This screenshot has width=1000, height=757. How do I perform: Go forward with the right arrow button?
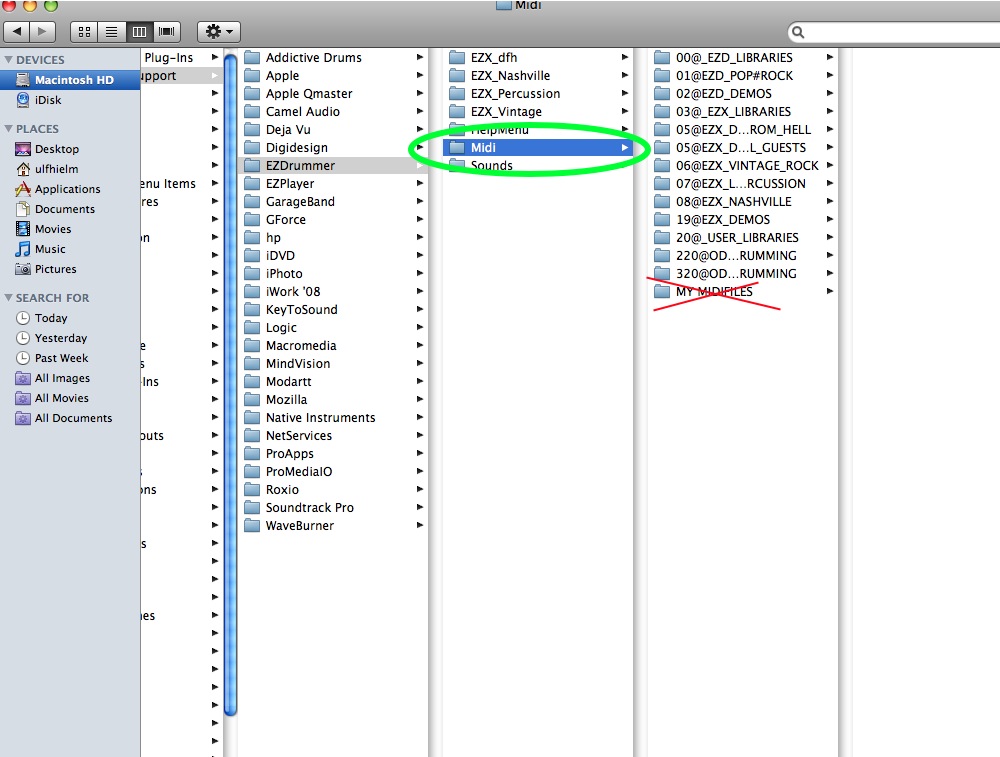[42, 31]
